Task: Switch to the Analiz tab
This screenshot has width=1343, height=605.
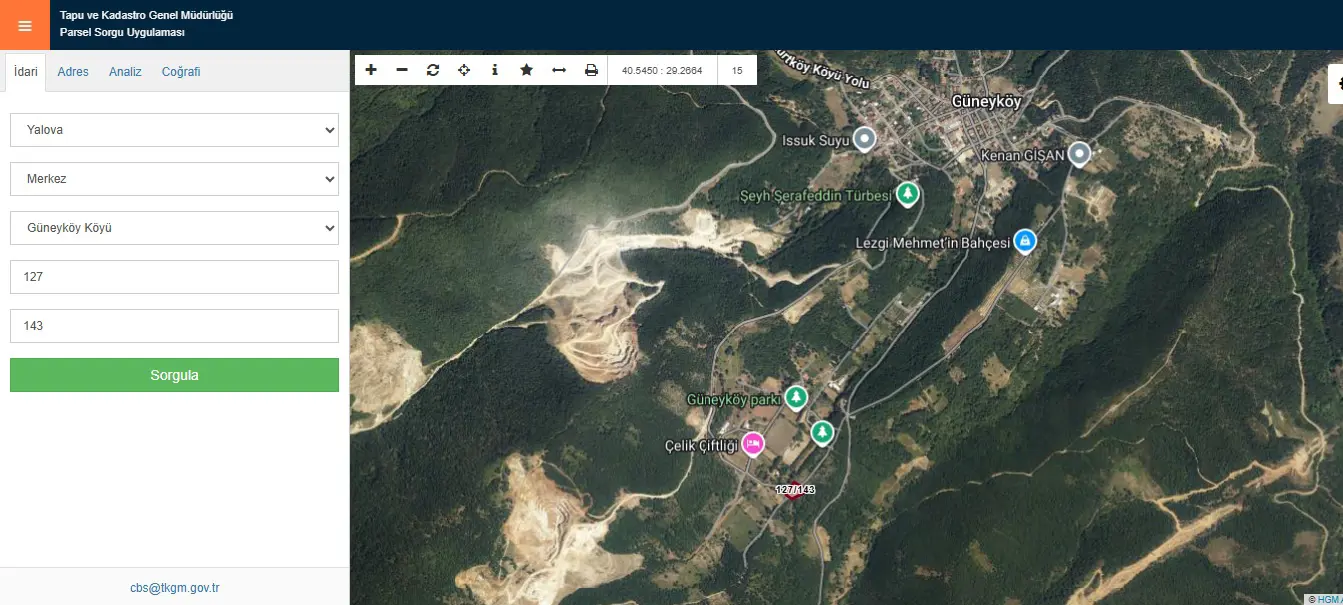Action: [x=125, y=72]
